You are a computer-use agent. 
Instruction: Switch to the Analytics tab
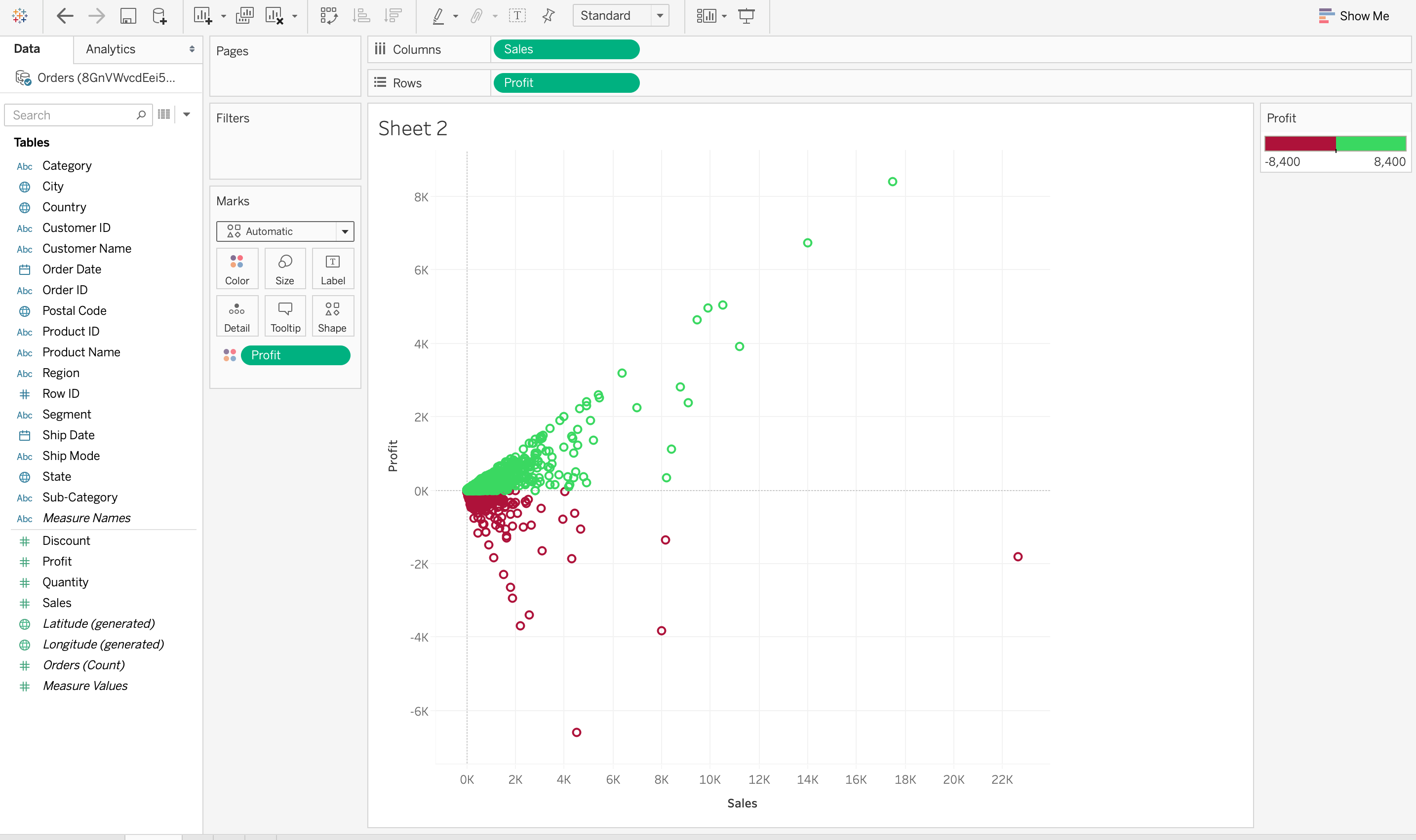111,49
